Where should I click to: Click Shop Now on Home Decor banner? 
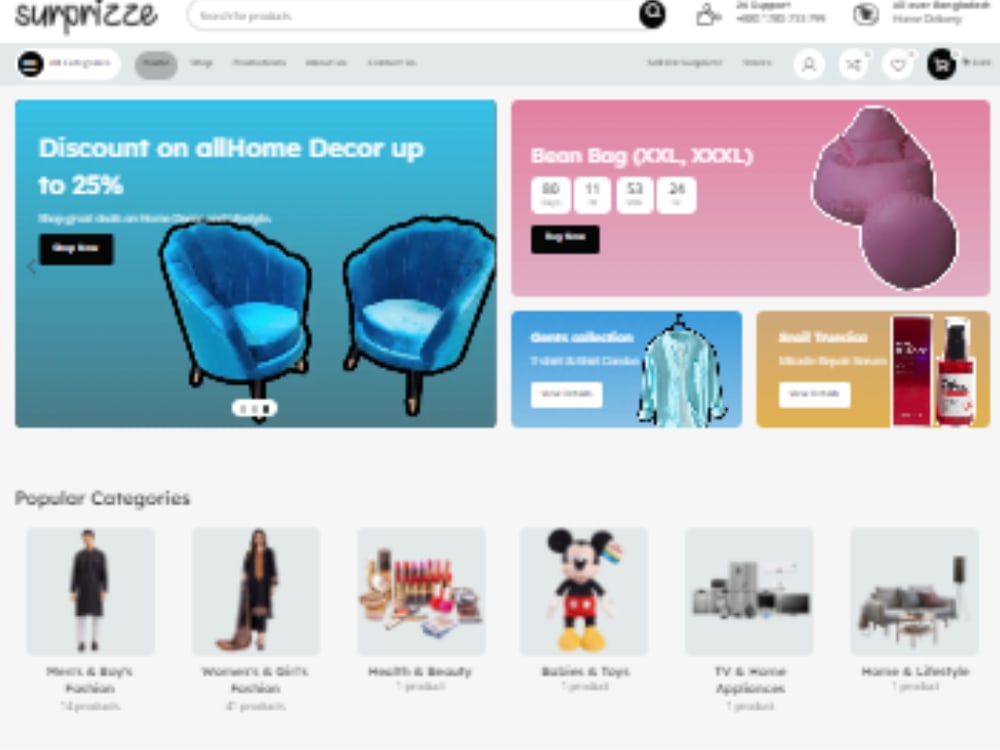tap(77, 249)
